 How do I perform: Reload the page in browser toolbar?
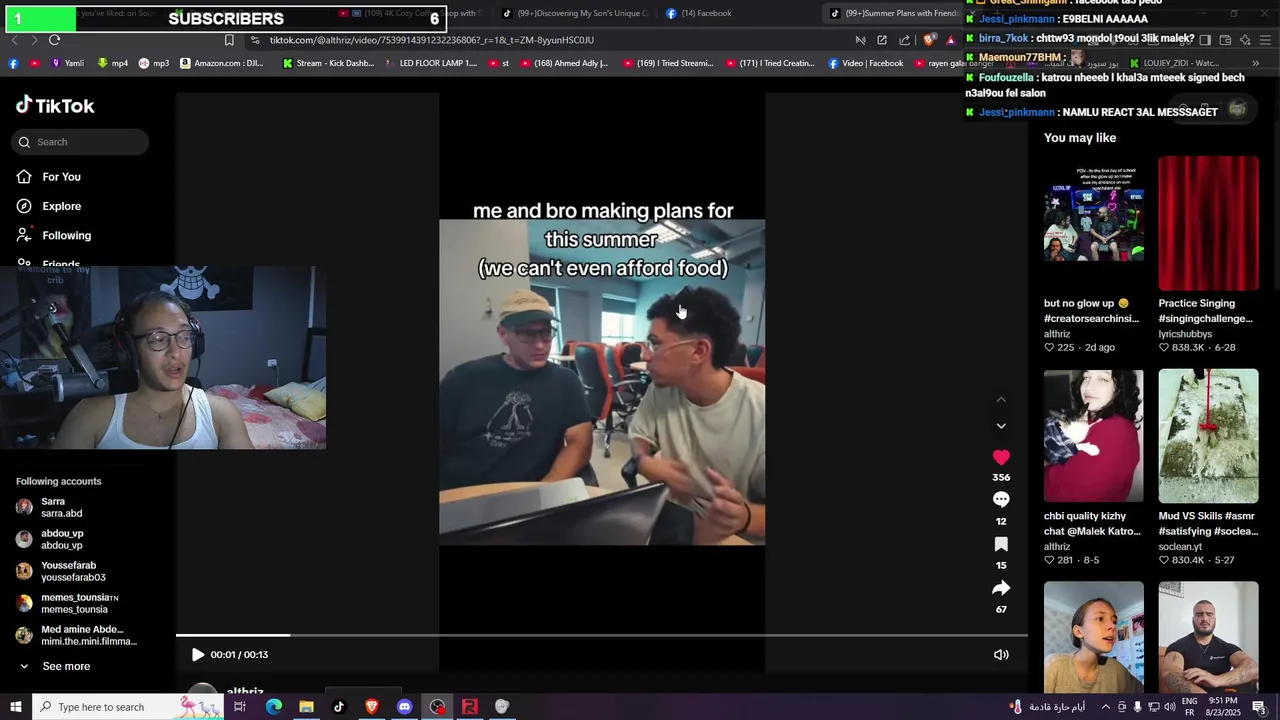(x=54, y=40)
